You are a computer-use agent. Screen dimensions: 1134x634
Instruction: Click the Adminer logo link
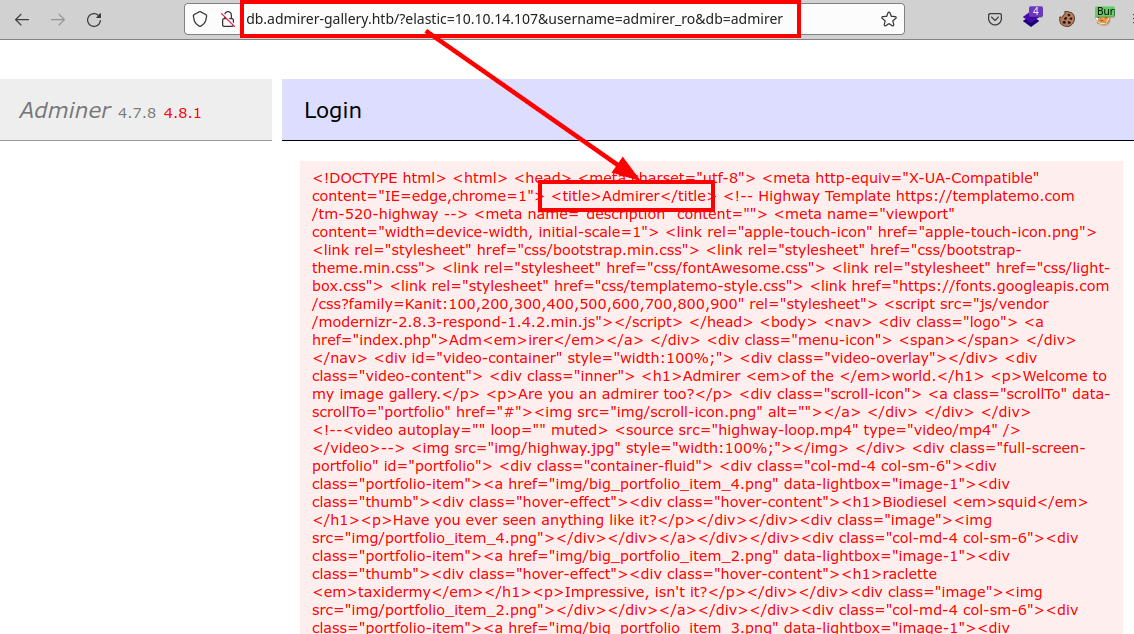tap(65, 111)
